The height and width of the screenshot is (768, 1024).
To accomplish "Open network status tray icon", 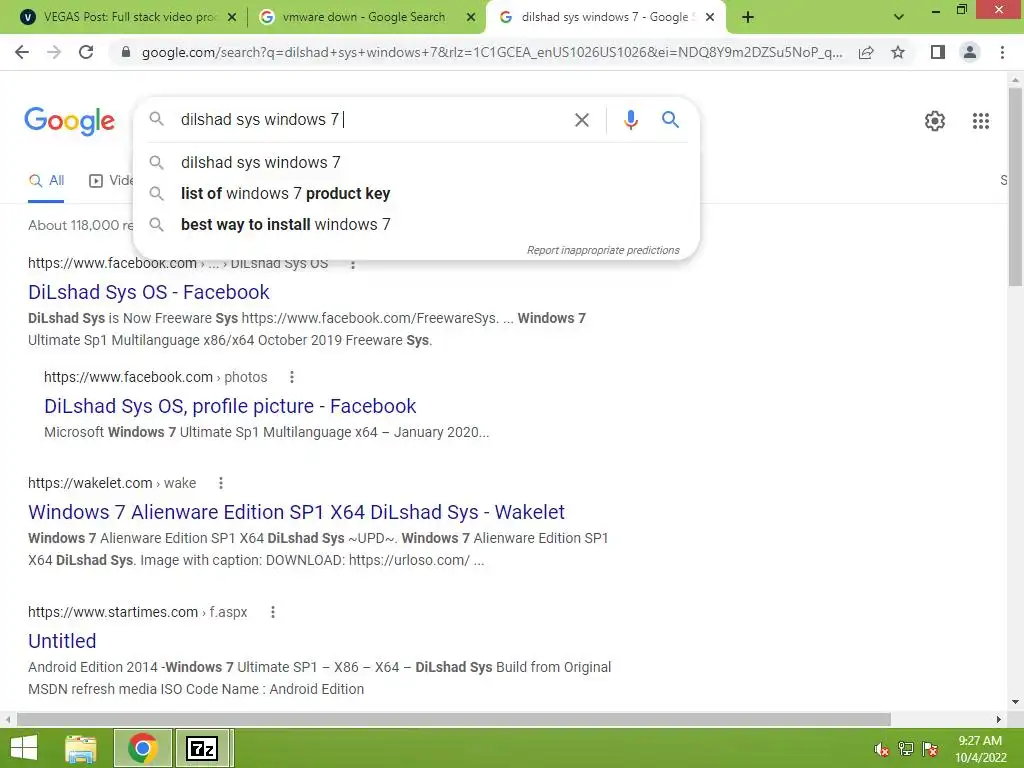I will click(906, 749).
